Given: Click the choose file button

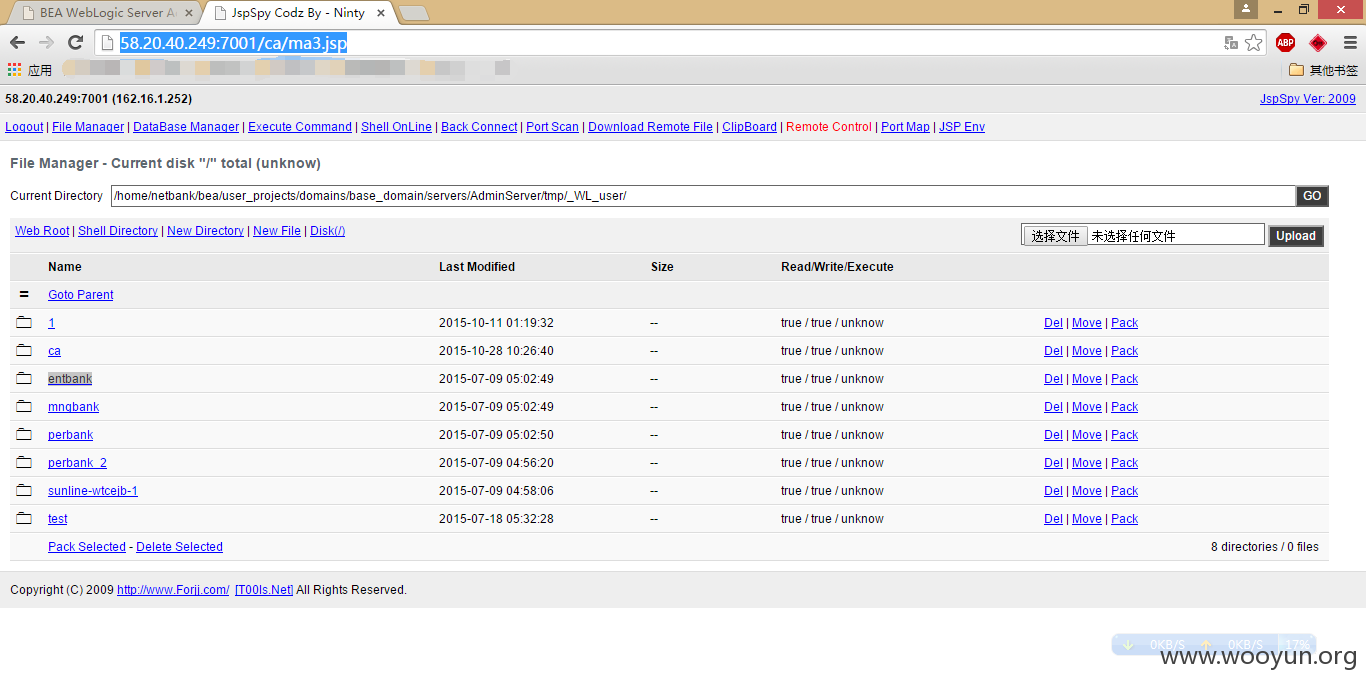Looking at the screenshot, I should click(x=1056, y=236).
